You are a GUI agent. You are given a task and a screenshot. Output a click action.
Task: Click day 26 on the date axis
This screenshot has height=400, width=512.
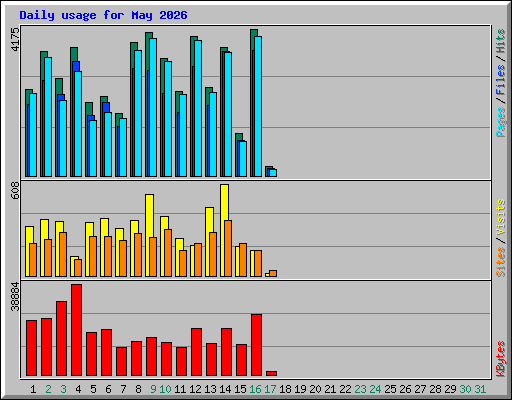click(x=405, y=389)
